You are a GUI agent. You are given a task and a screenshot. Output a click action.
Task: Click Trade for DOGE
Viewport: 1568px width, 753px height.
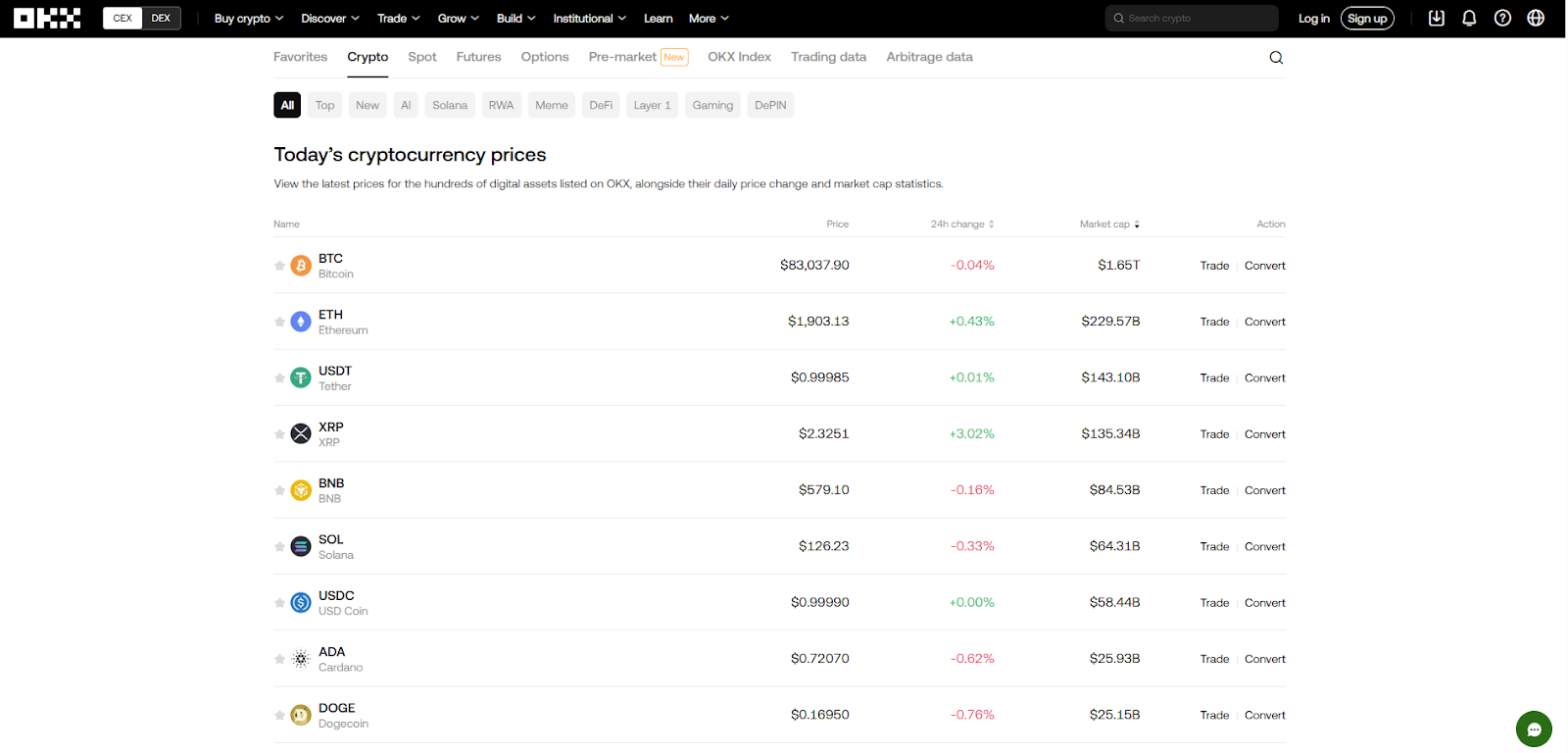point(1214,715)
